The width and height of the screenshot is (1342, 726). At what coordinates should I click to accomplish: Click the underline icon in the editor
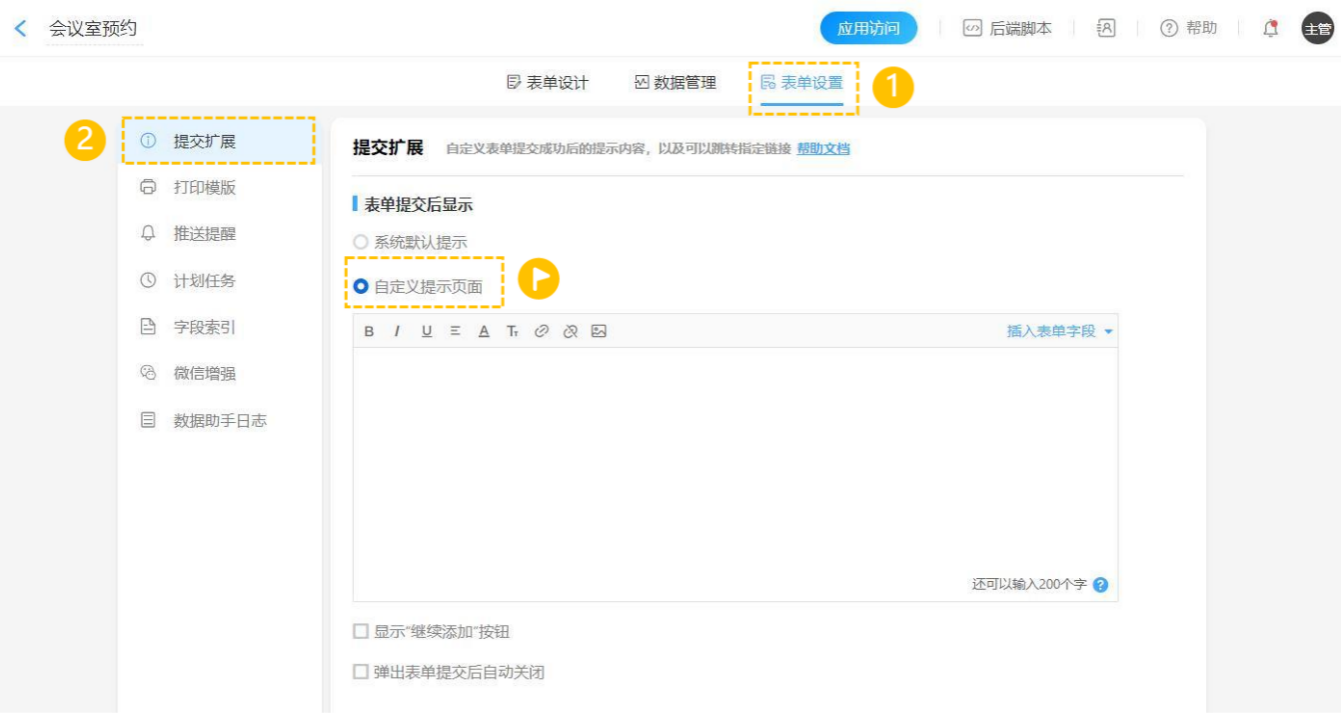(x=427, y=331)
